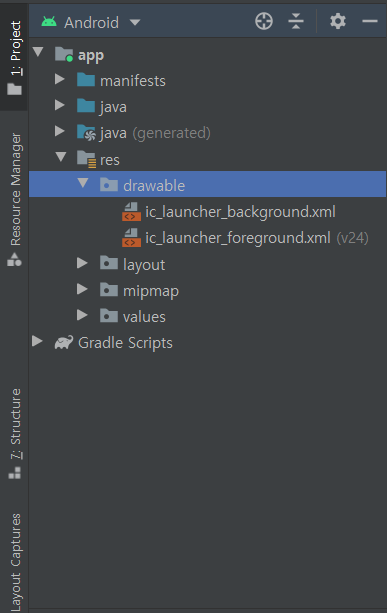The height and width of the screenshot is (613, 387).
Task: Click the res resources folder icon
Action: tap(86, 159)
